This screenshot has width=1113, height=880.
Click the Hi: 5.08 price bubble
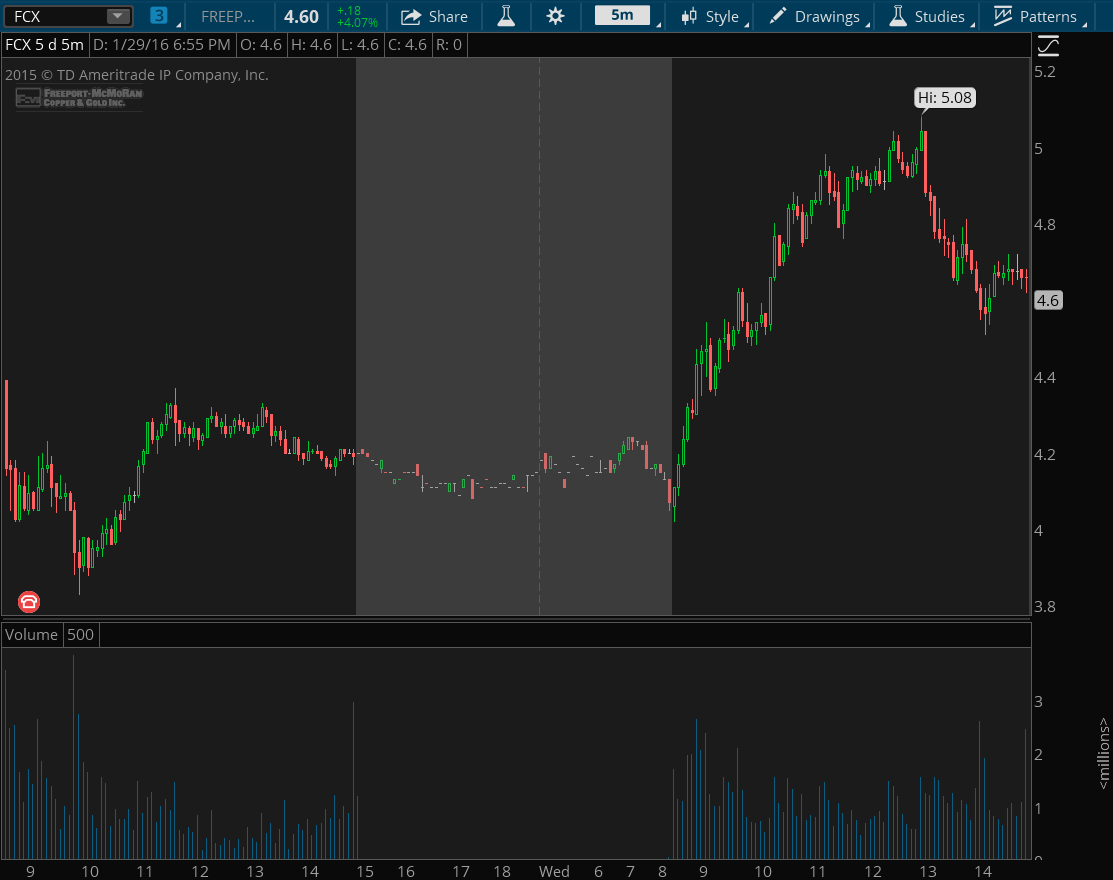click(x=945, y=98)
